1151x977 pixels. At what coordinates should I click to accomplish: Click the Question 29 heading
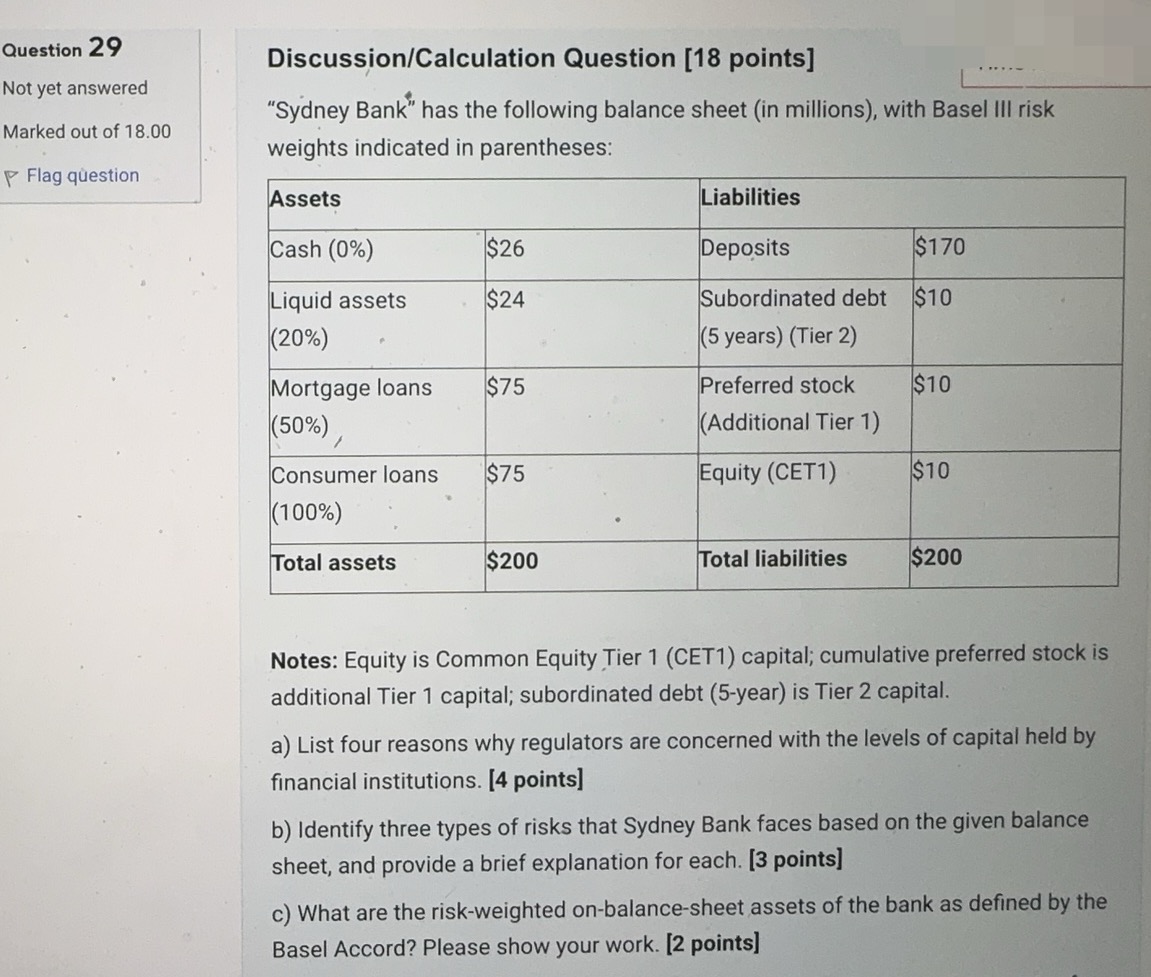click(58, 49)
